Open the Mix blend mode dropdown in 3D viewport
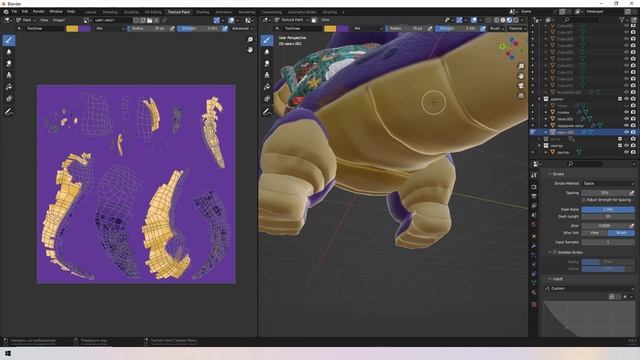This screenshot has width=640, height=360. 368,29
